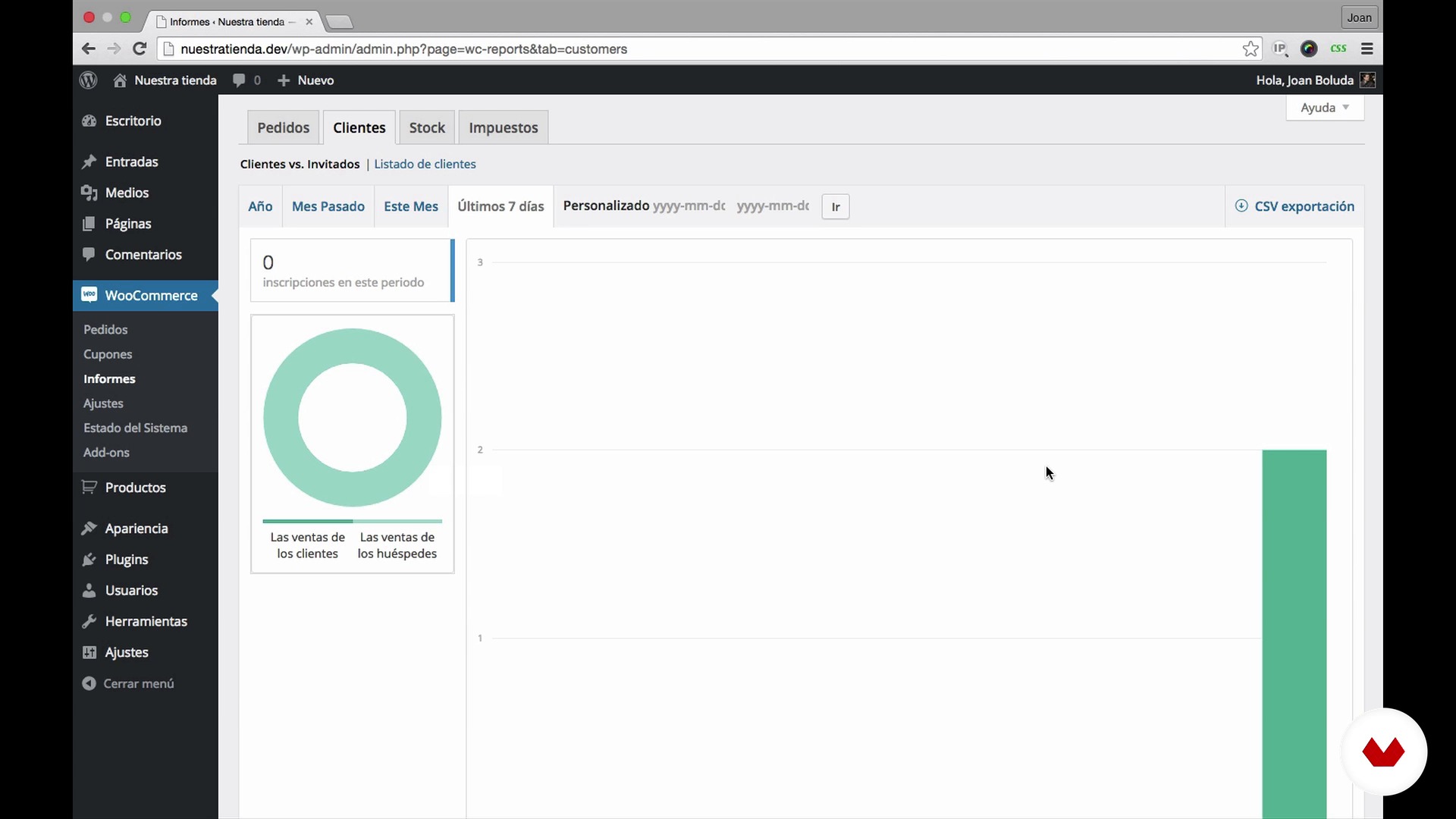Select the Clientes report tab
The width and height of the screenshot is (1456, 819).
[x=359, y=127]
